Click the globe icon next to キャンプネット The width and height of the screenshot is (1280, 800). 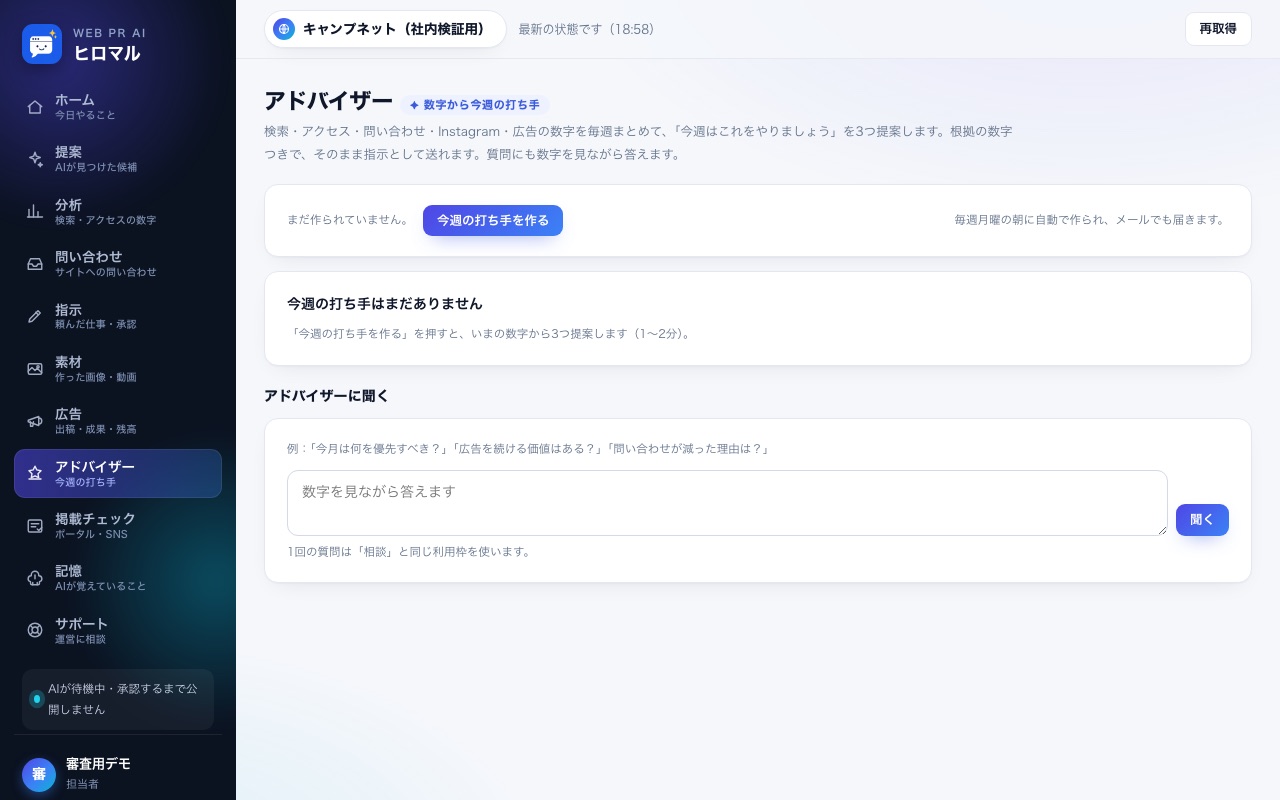284,29
